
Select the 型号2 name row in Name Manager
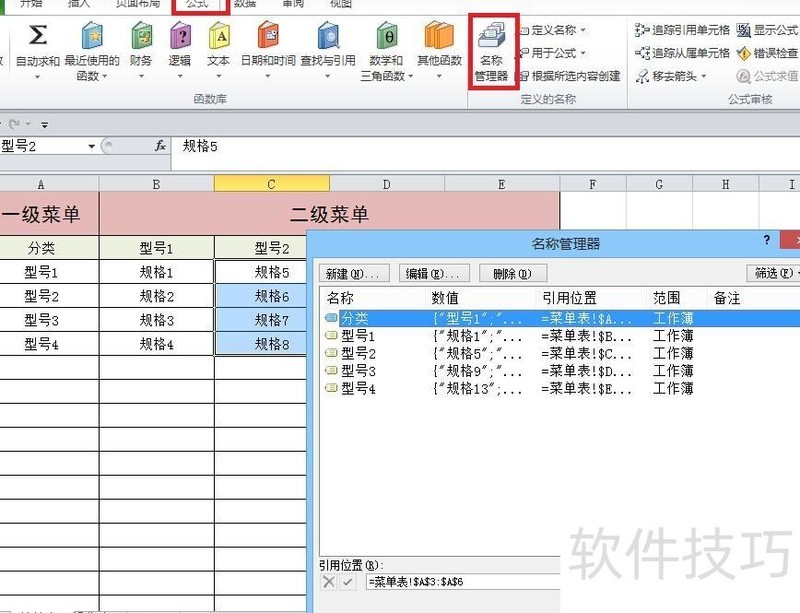click(561, 353)
